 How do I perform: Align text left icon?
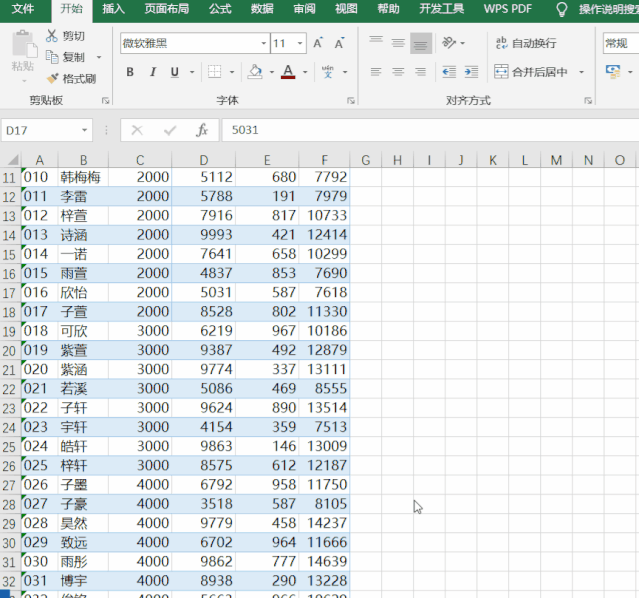pos(376,72)
